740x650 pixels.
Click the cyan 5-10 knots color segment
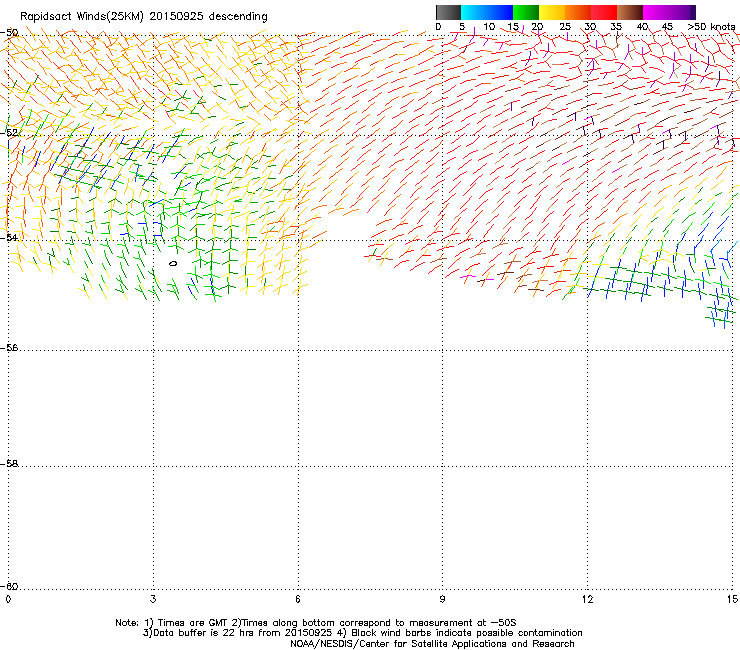[473, 12]
